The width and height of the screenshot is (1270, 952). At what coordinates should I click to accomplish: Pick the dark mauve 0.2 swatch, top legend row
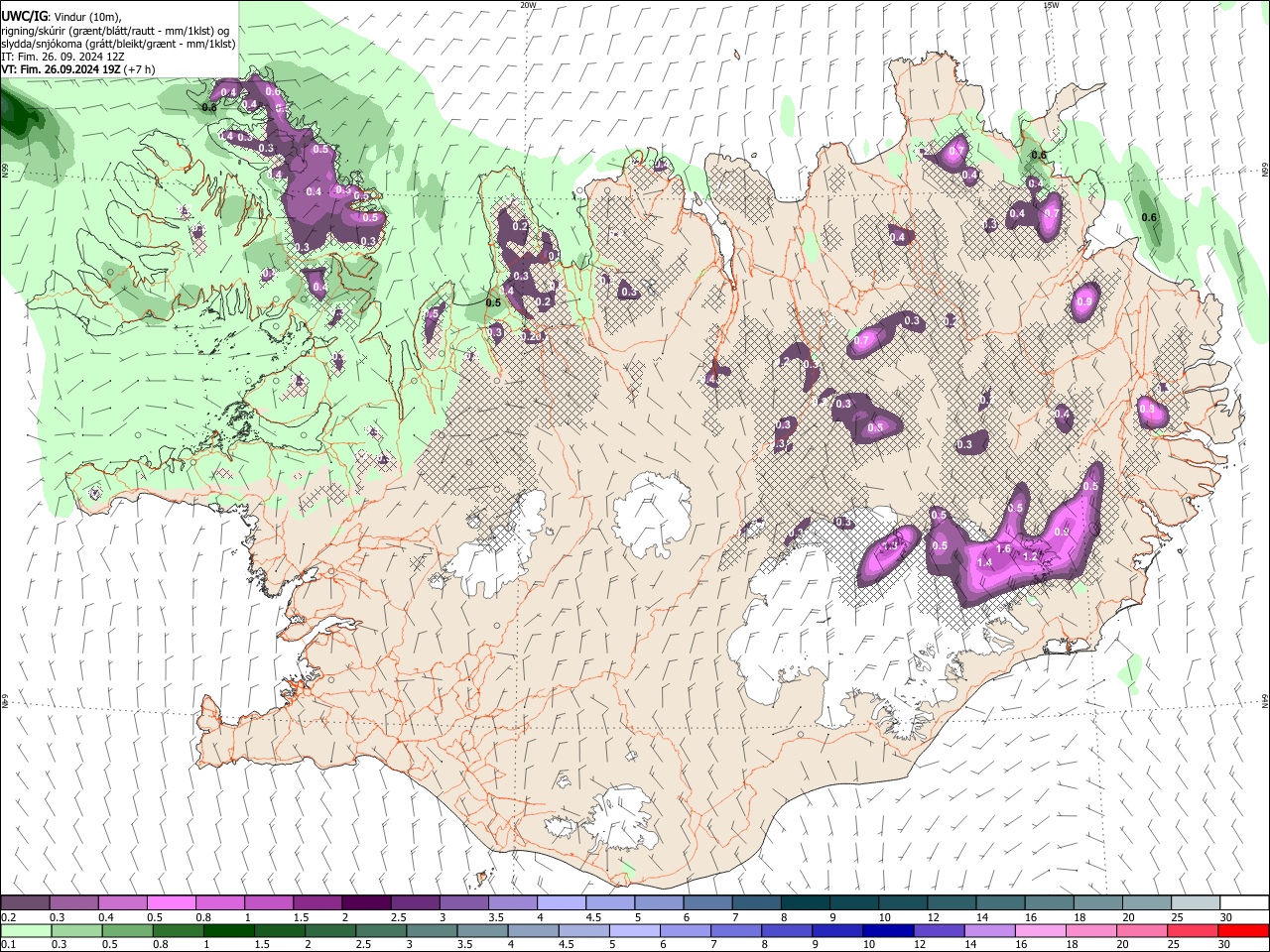click(x=25, y=902)
